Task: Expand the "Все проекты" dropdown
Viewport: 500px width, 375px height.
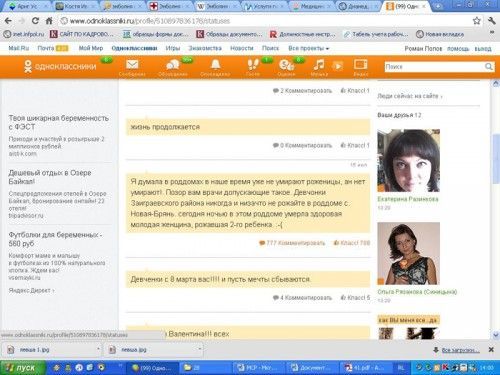Action: tap(308, 48)
